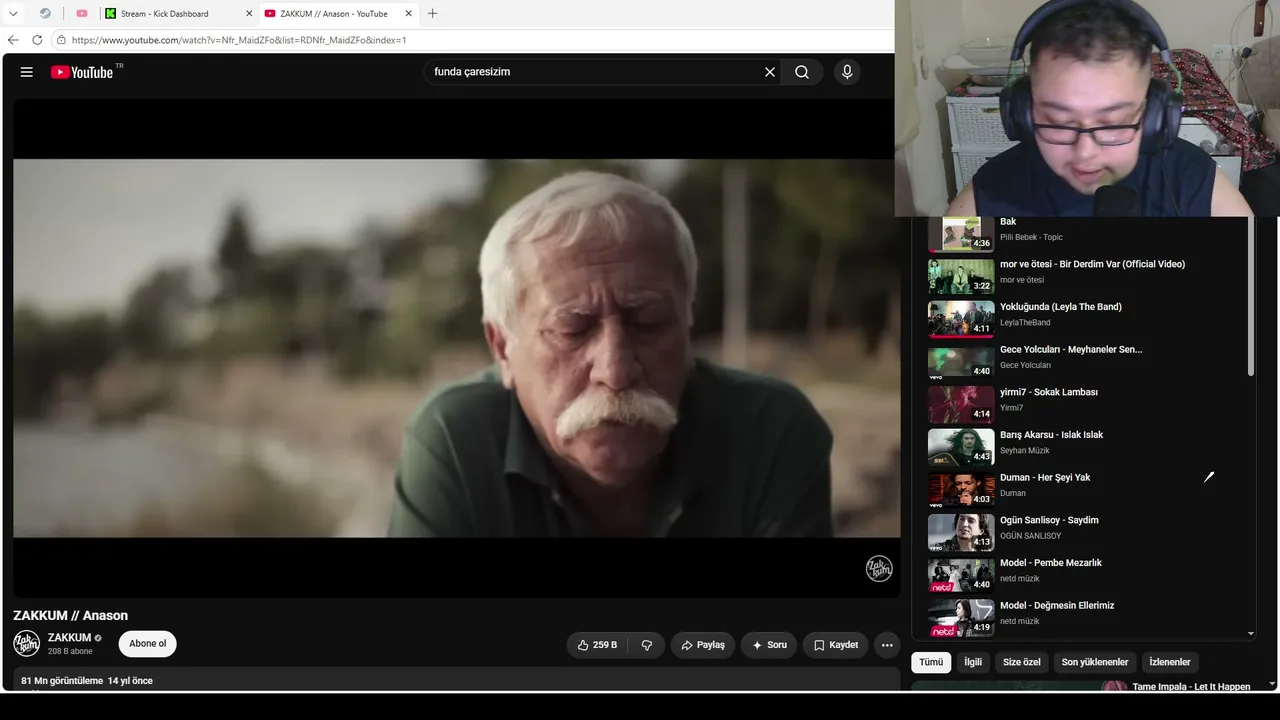
Task: View site info icon in the address bar
Action: (x=61, y=40)
